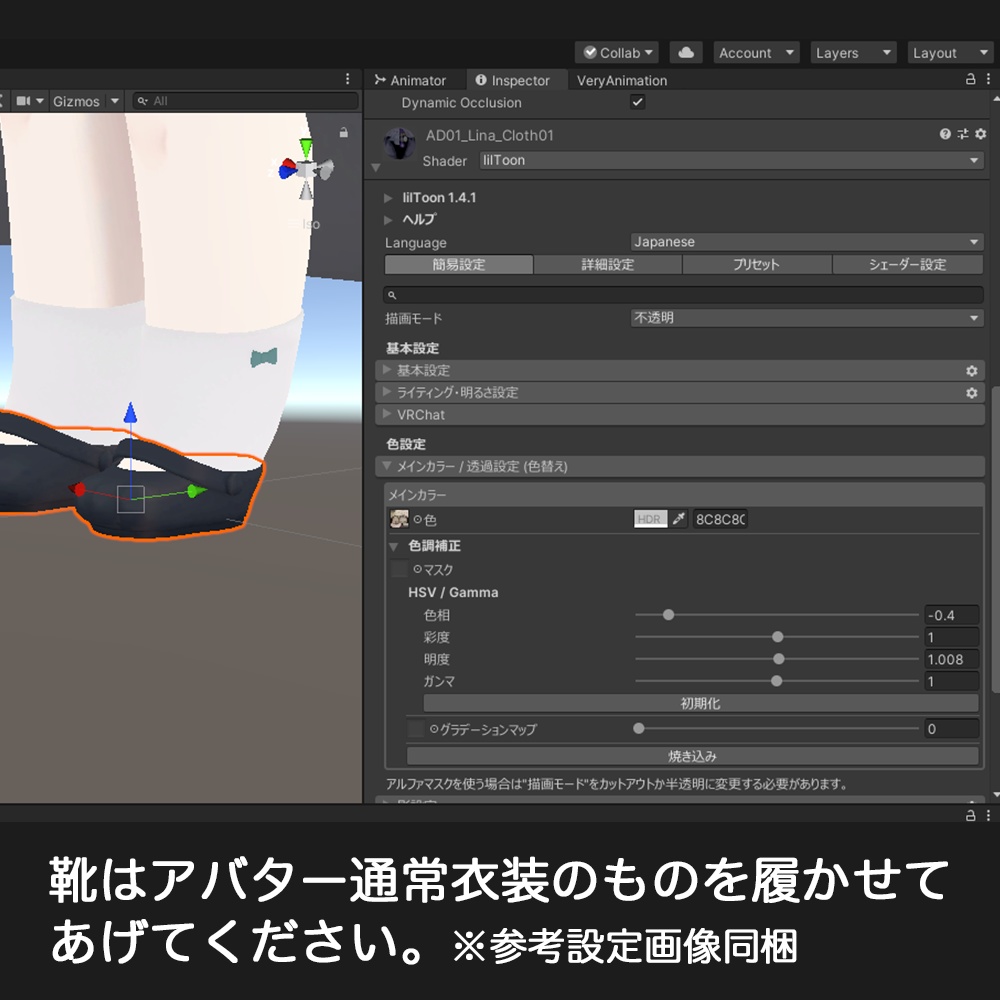1000x1000 pixels.
Task: Click the scene view search field
Action: (x=245, y=101)
